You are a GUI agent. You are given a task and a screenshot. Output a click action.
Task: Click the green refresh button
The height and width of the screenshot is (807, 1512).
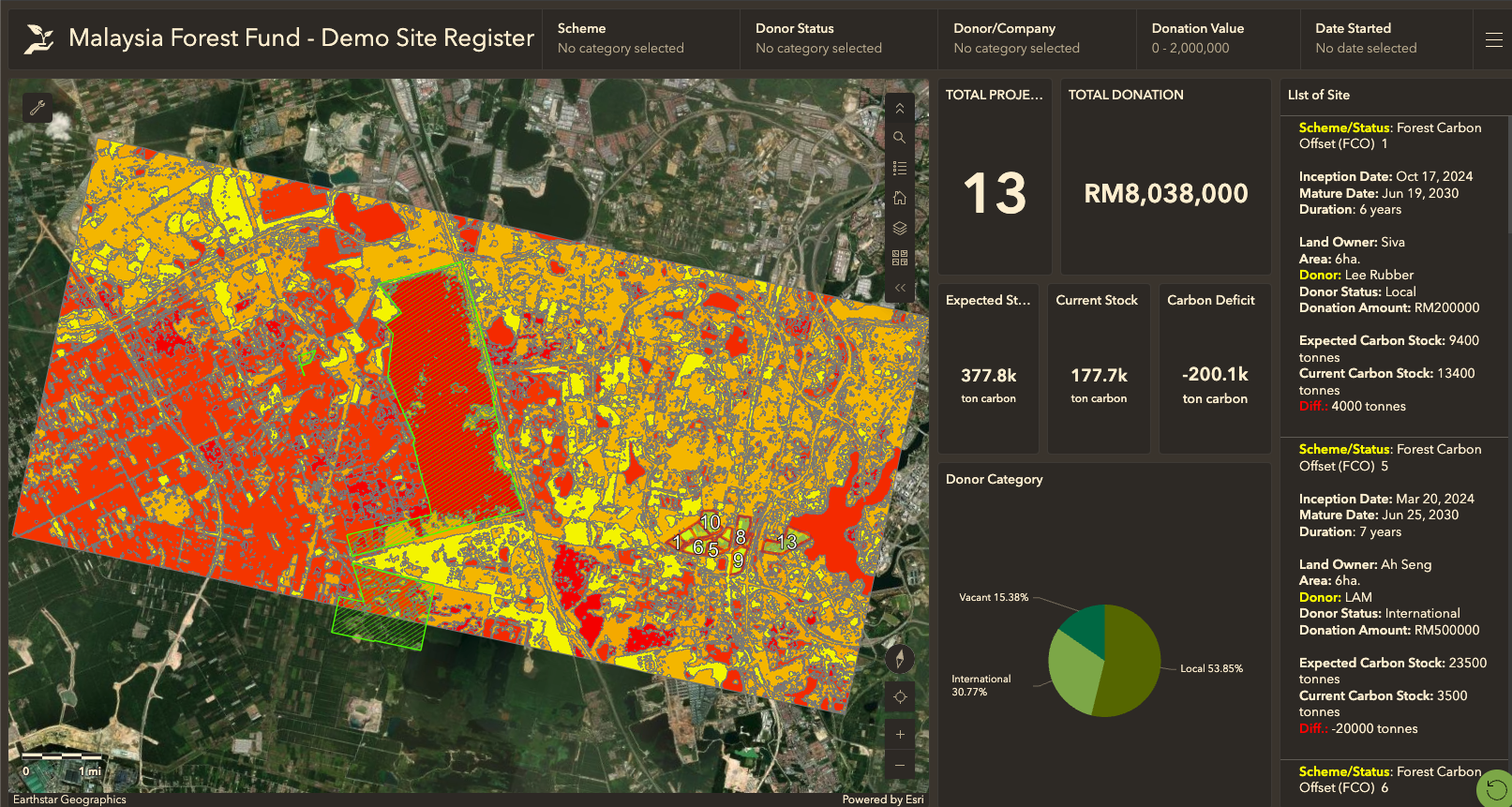pyautogui.click(x=1496, y=790)
